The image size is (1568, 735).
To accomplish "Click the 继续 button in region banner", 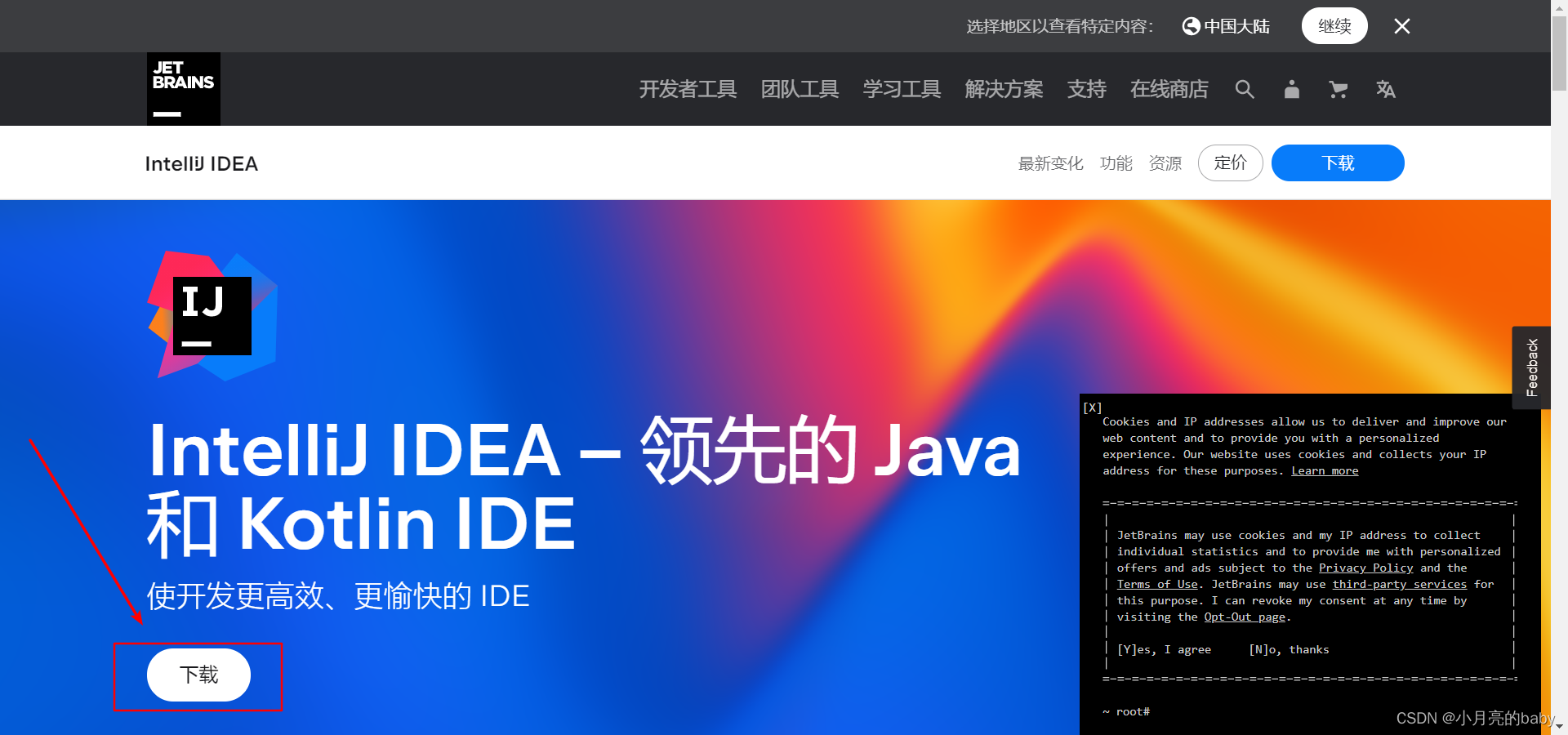I will (1334, 26).
